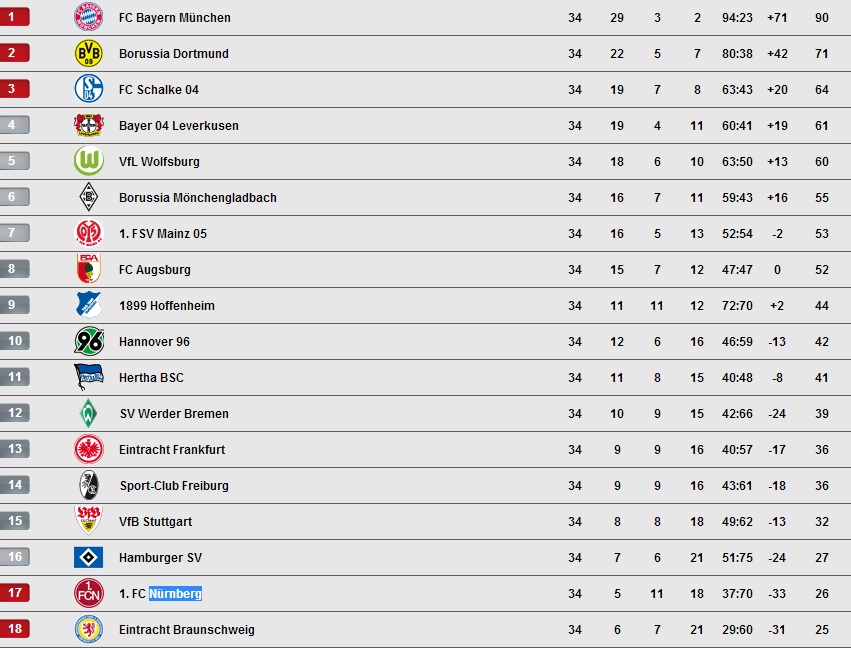This screenshot has width=851, height=649.
Task: Select the Hertha BSC flag logo
Action: coord(88,377)
